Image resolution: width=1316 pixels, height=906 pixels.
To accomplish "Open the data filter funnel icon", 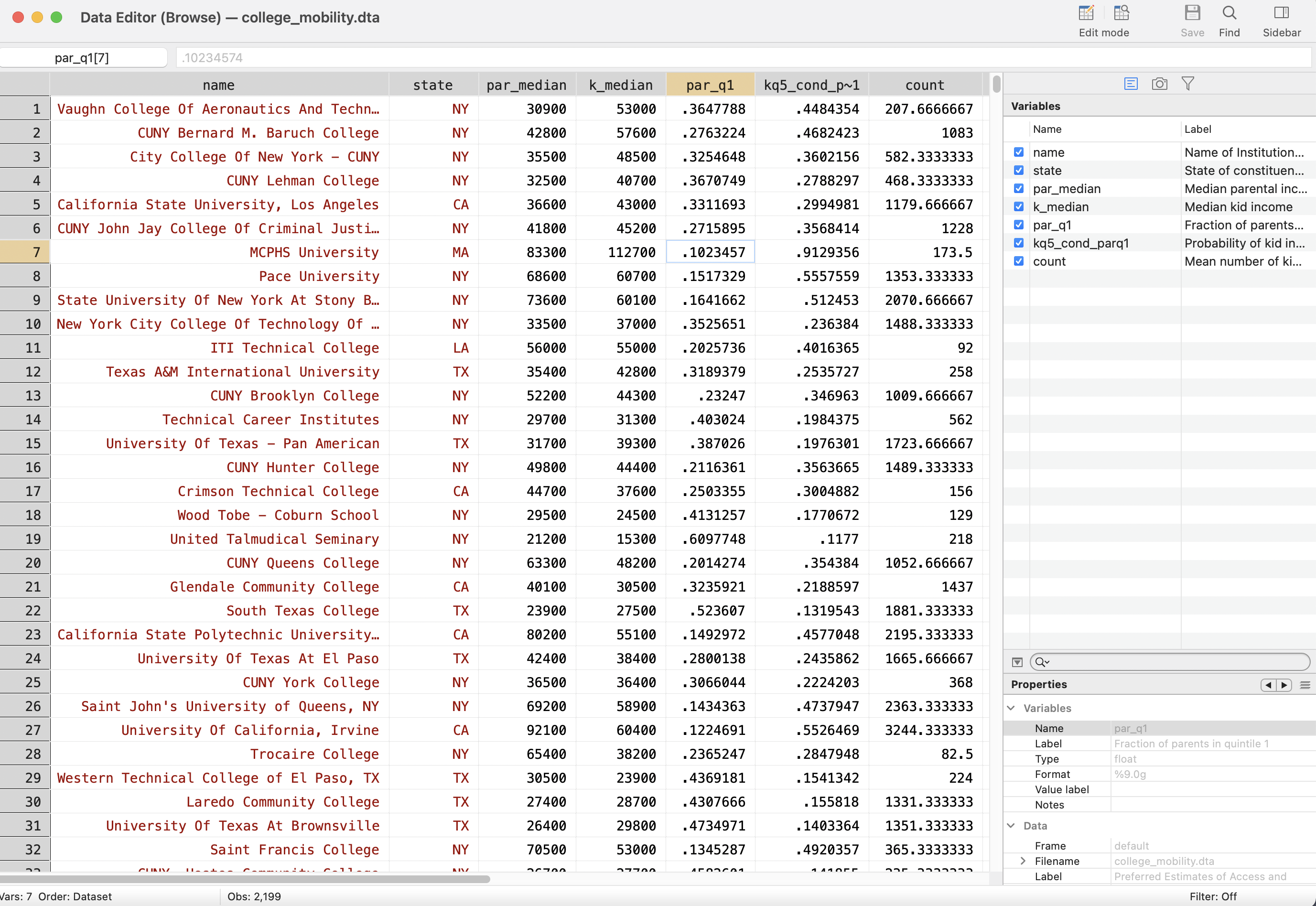I will (1187, 84).
